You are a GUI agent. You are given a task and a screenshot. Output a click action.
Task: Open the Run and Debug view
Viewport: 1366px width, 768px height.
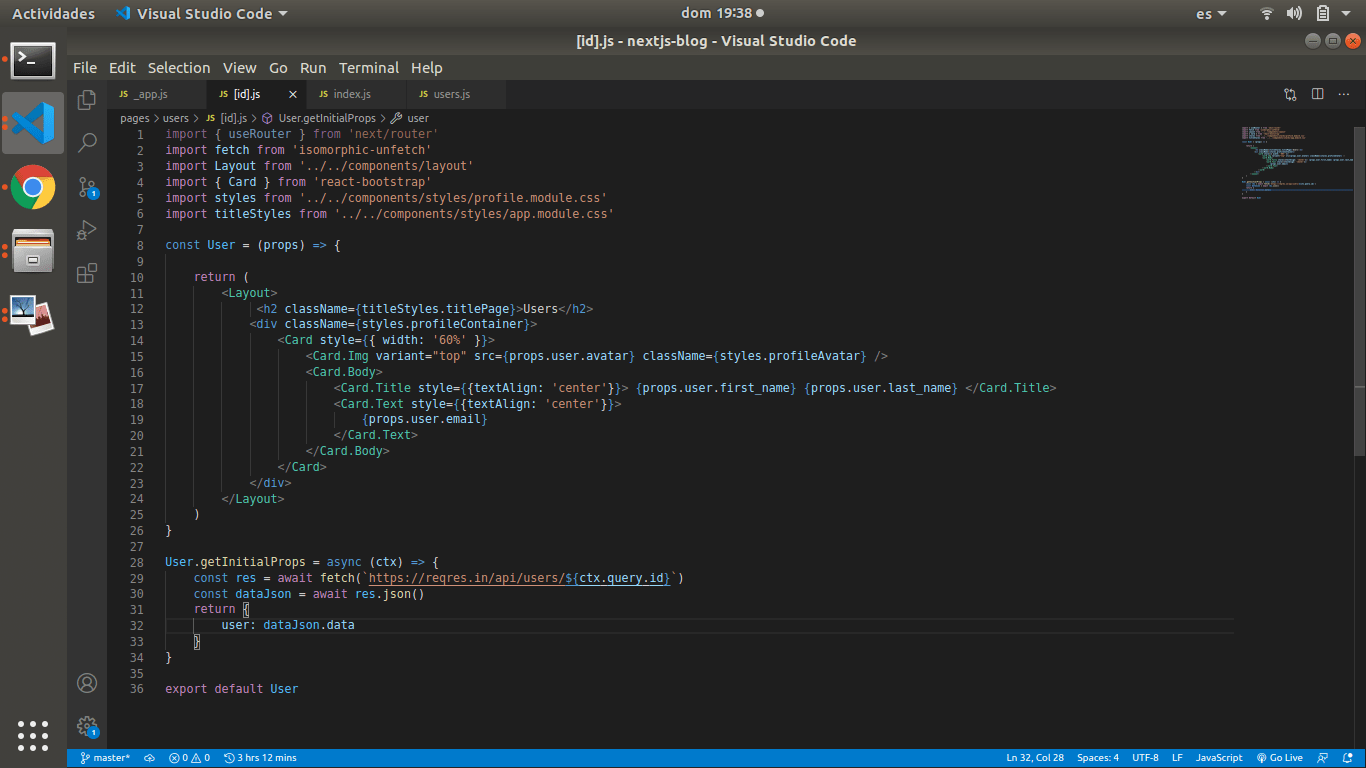(87, 230)
